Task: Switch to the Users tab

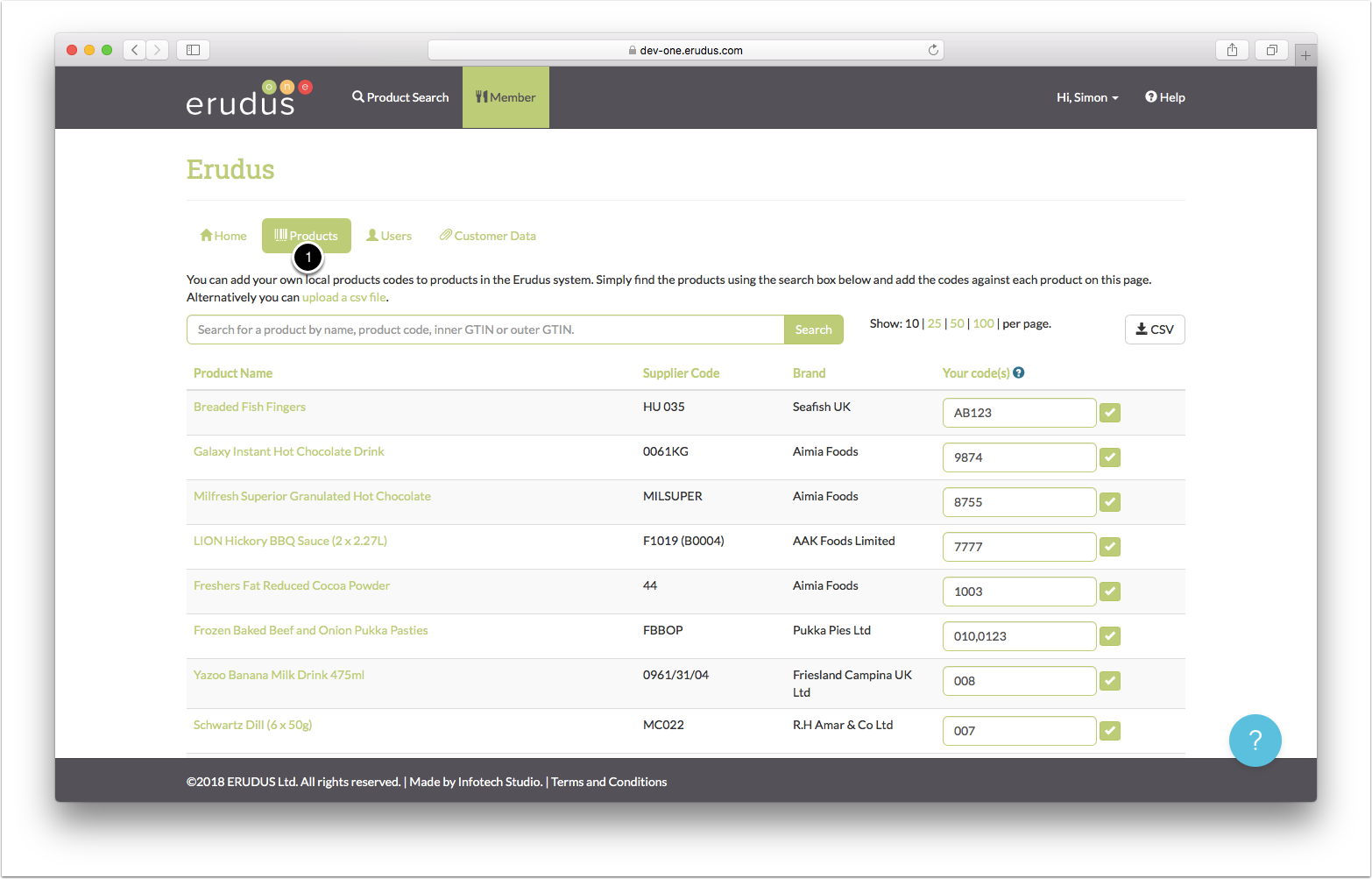Action: pyautogui.click(x=389, y=236)
